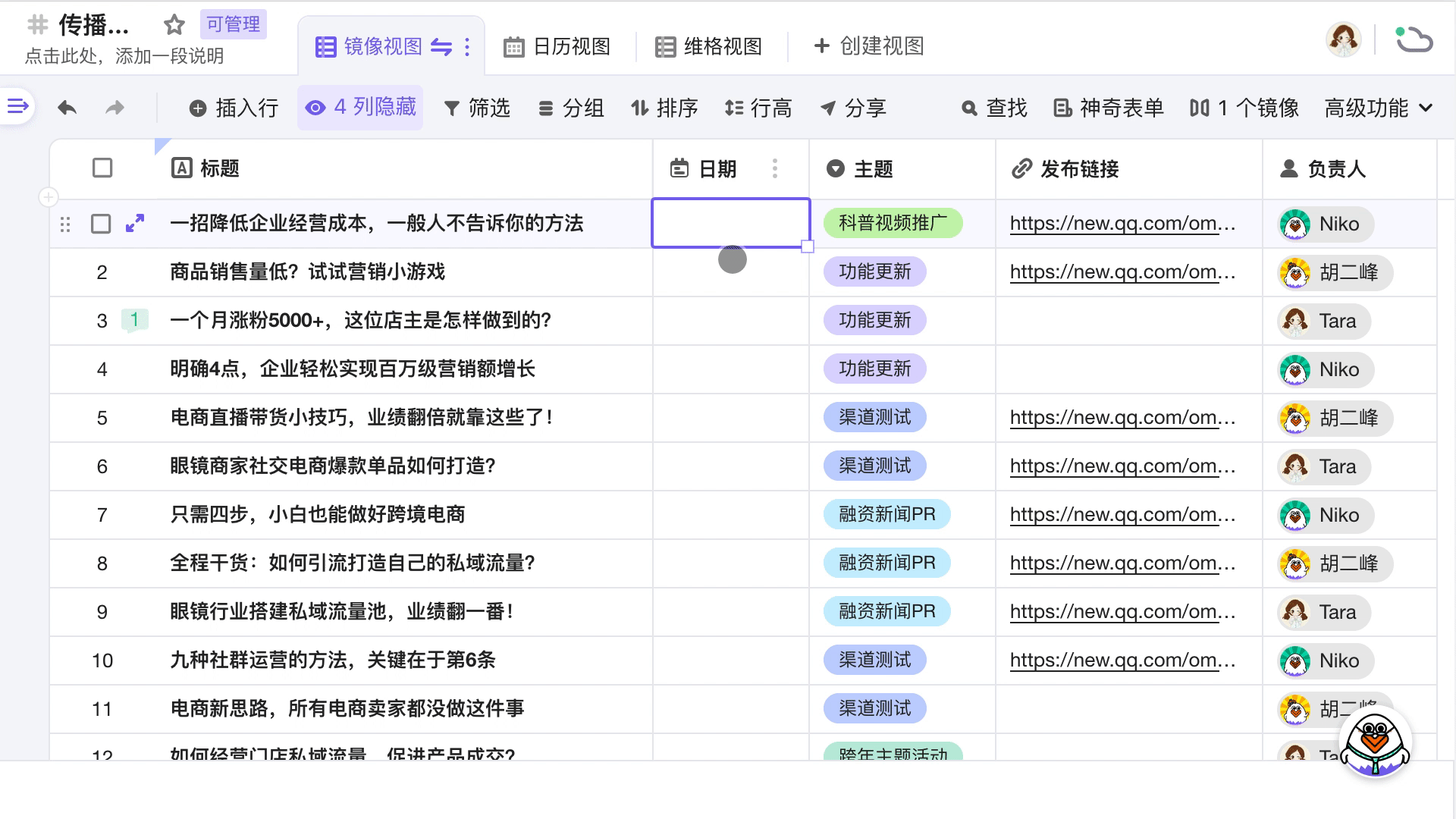Open the sidebar panel toggle icon

click(17, 107)
